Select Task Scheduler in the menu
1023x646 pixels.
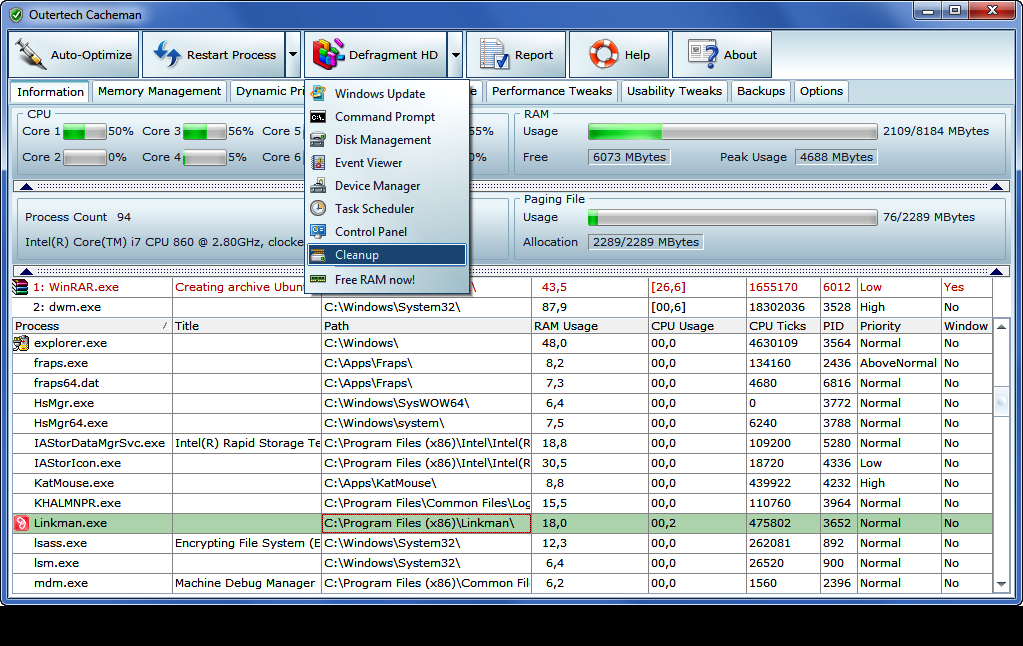coord(374,209)
